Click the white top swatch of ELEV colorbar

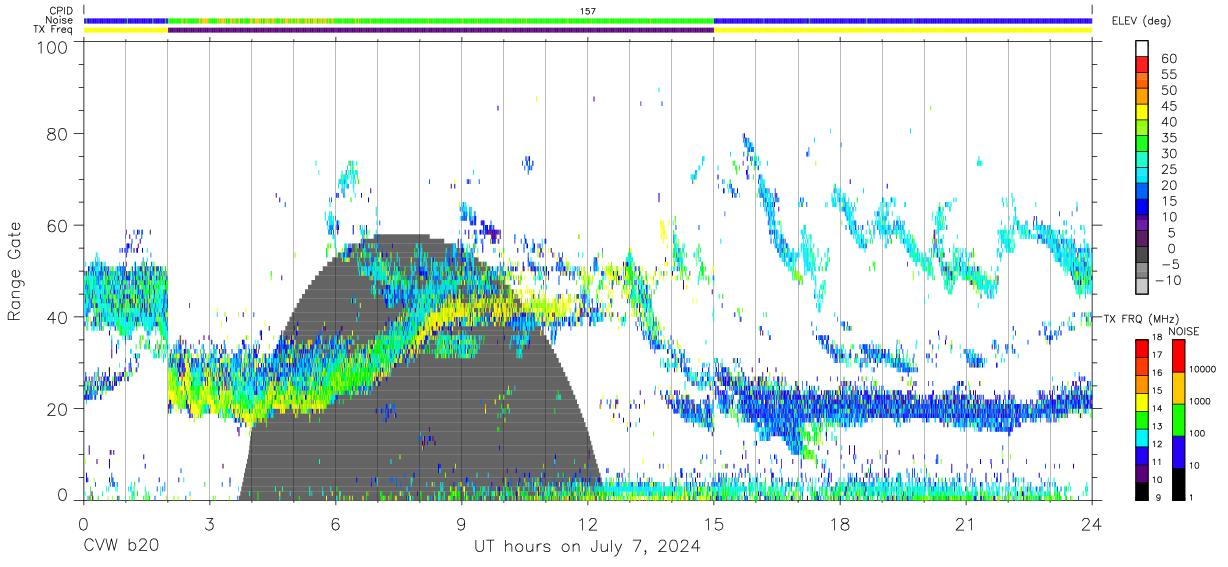click(1142, 48)
